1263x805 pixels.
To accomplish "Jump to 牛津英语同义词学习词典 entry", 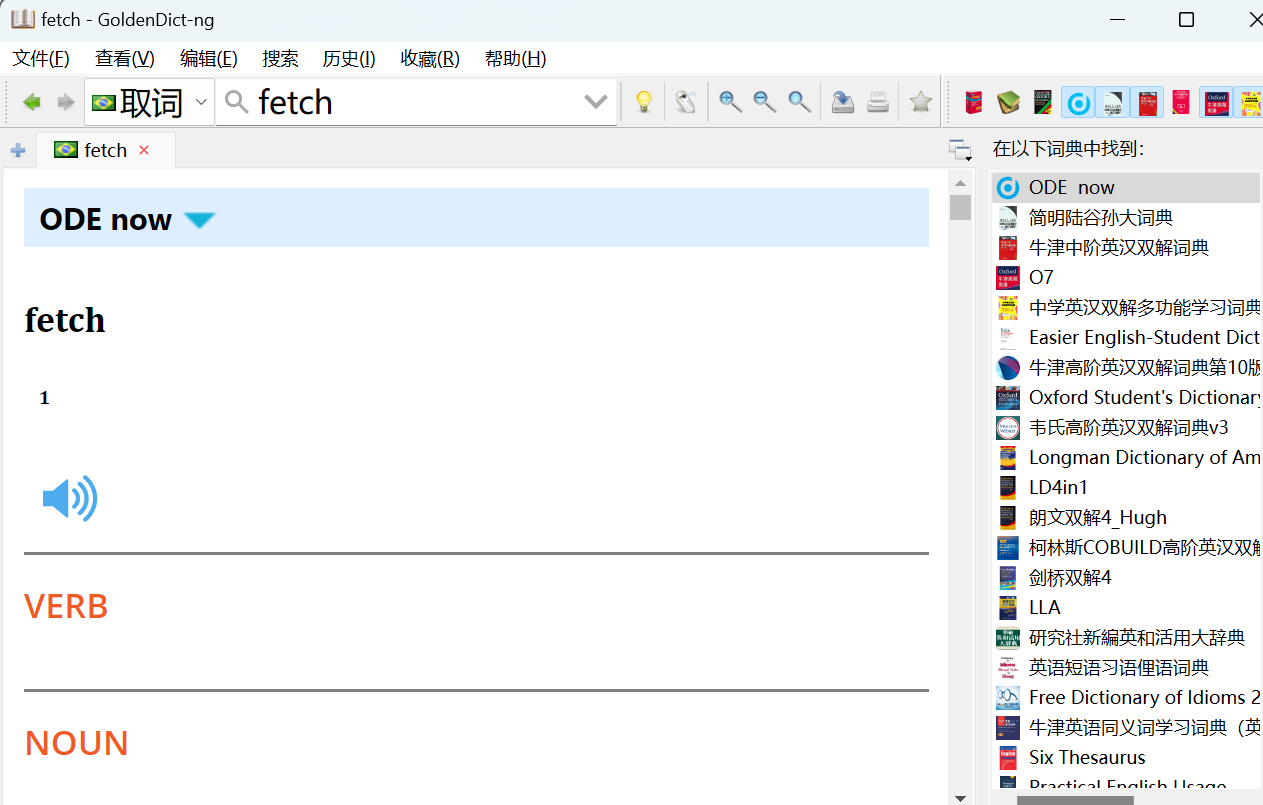I will click(x=1126, y=727).
